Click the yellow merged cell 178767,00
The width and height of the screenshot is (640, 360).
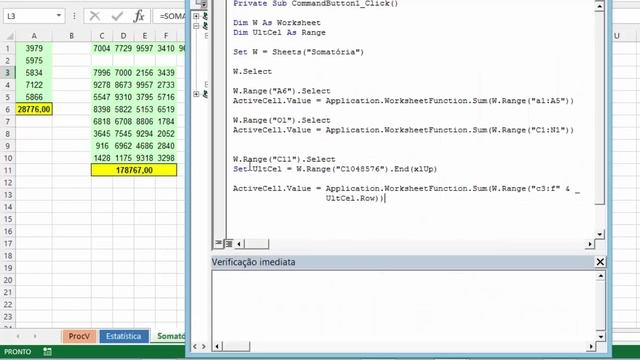pyautogui.click(x=134, y=170)
